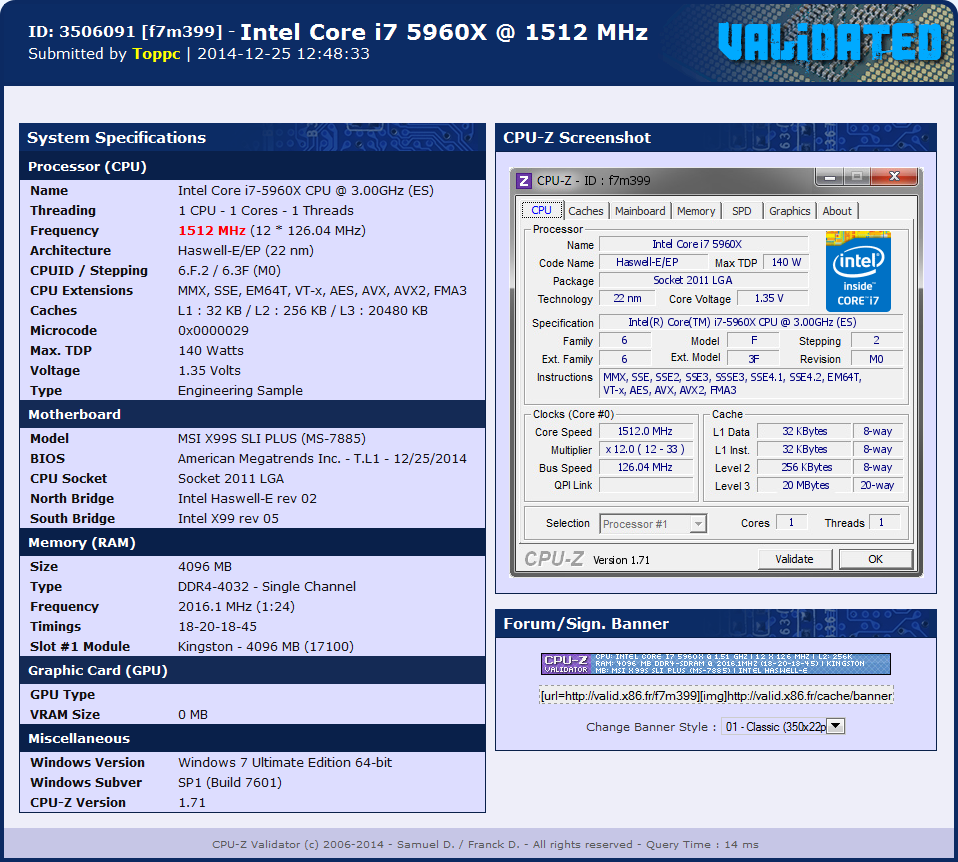Minimize the CPU-Z window
This screenshot has height=862, width=958.
click(830, 177)
